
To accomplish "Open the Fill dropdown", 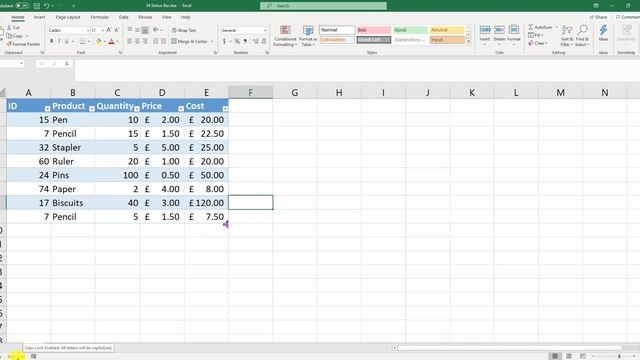I will pyautogui.click(x=536, y=35).
